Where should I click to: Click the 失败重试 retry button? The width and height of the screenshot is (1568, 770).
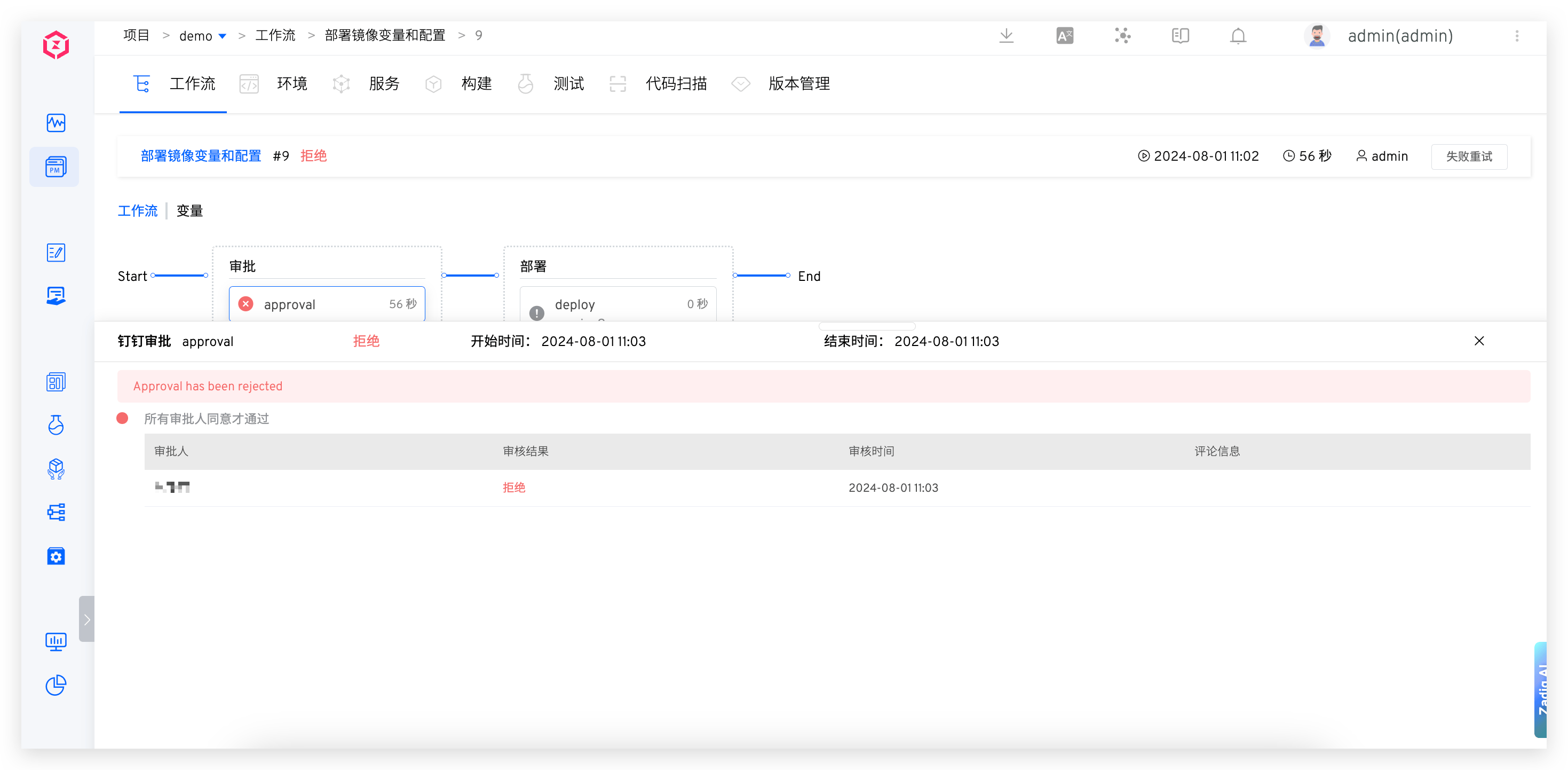tap(1469, 156)
